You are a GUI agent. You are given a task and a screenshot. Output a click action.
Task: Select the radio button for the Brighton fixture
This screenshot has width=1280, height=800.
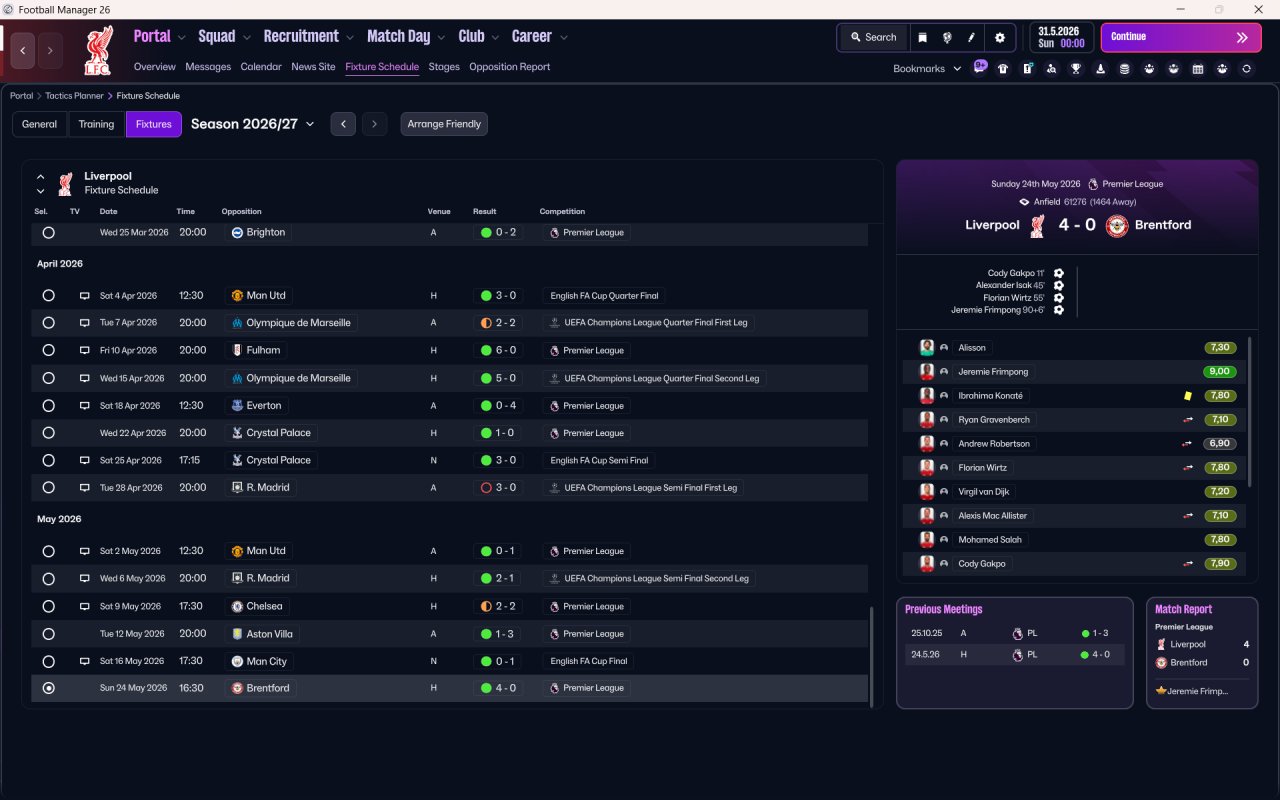[48, 232]
